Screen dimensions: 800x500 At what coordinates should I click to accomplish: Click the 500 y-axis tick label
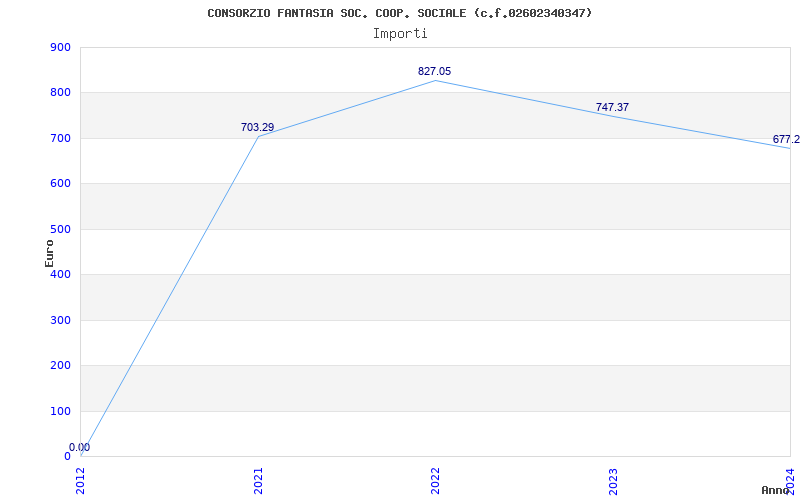(60, 229)
